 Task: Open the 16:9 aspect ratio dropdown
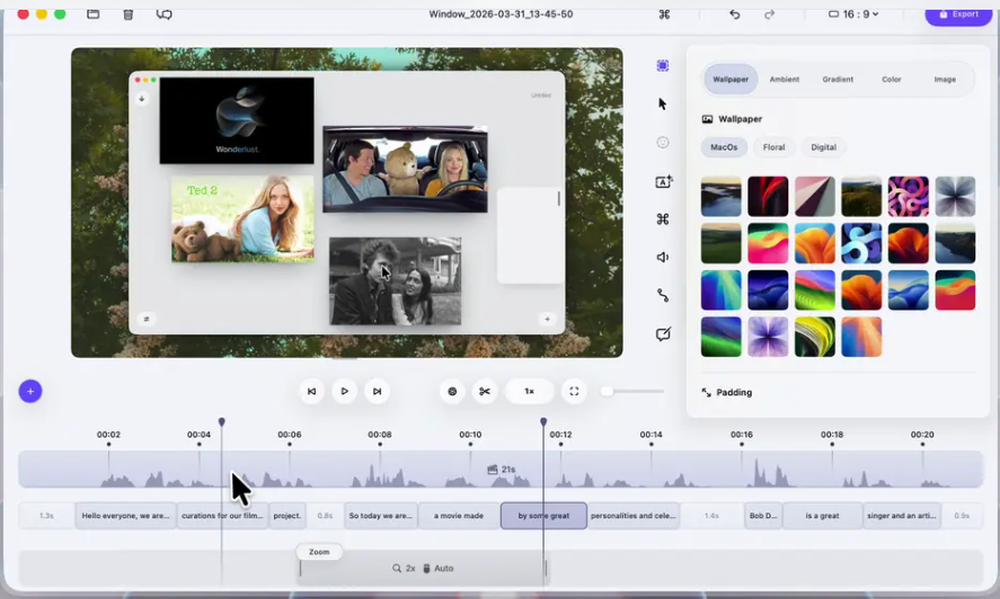[853, 14]
